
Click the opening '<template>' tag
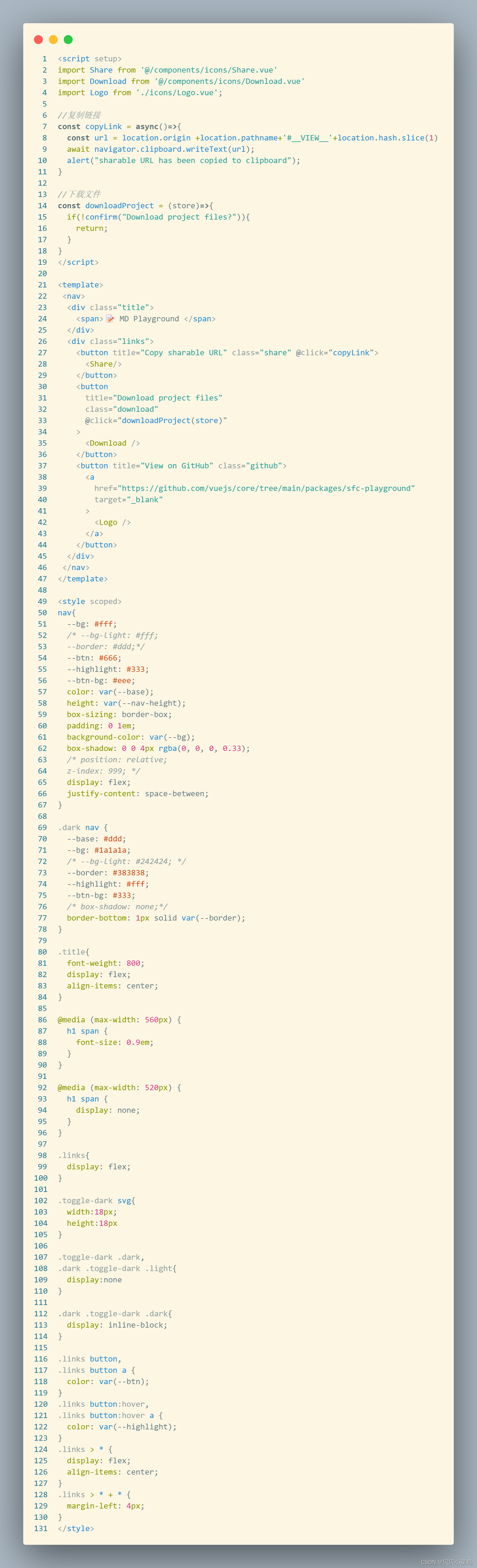click(x=80, y=285)
